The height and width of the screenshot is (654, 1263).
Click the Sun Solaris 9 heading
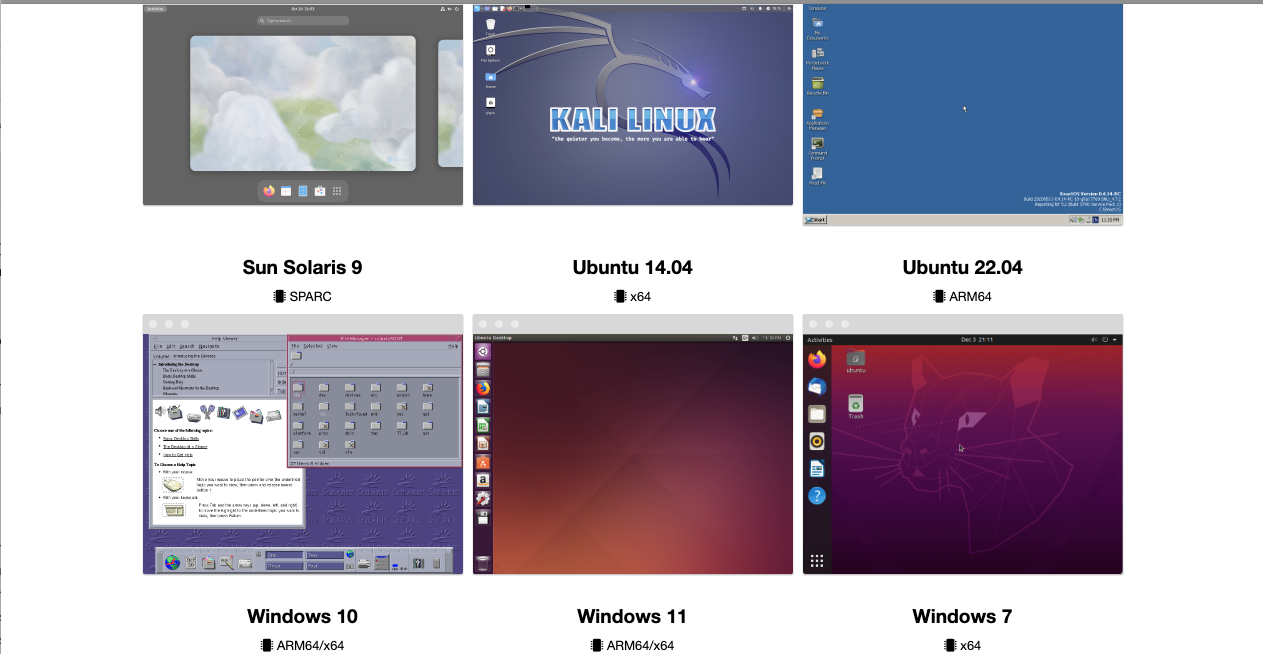tap(302, 267)
